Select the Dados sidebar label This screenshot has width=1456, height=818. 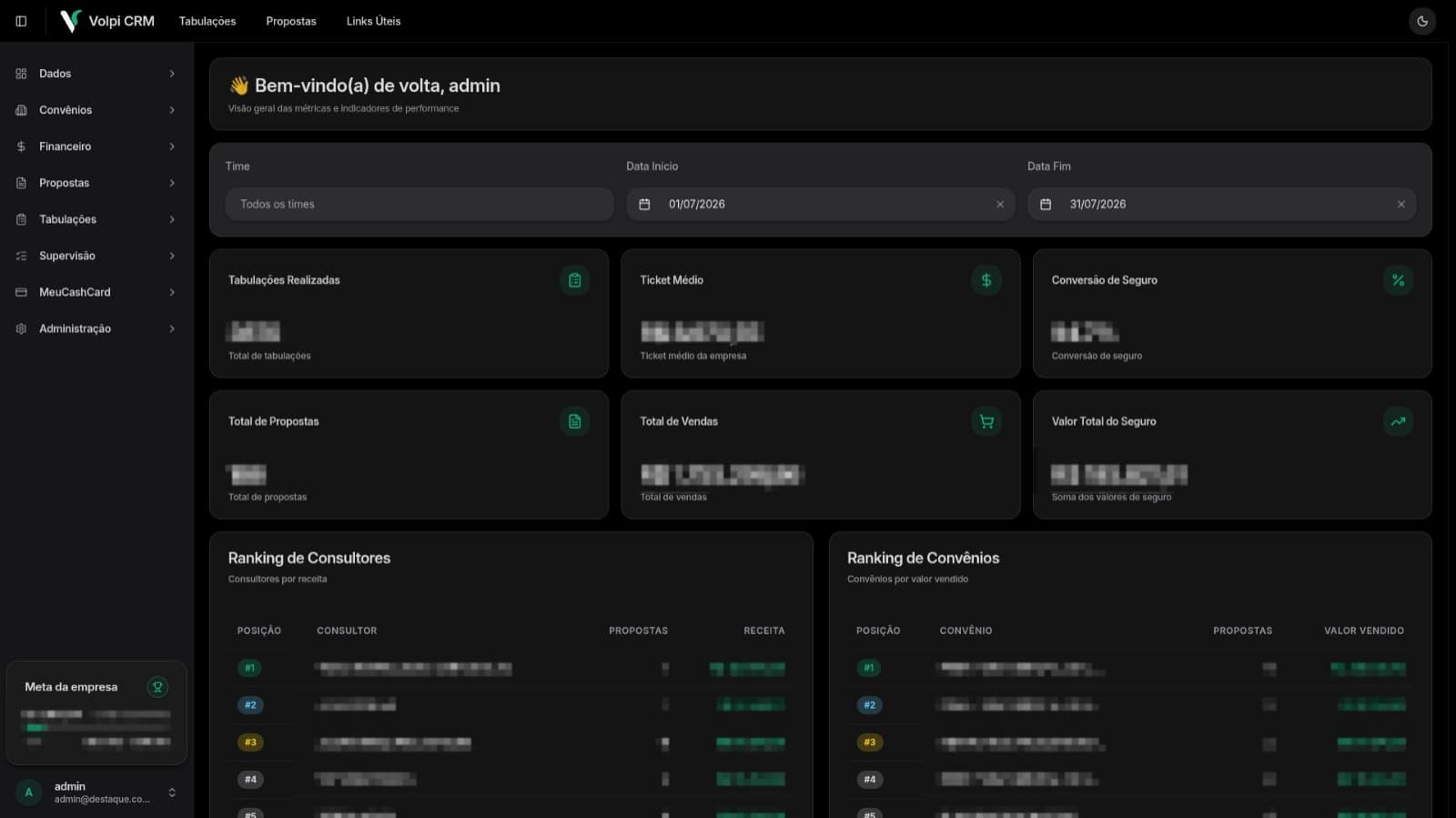click(x=55, y=74)
